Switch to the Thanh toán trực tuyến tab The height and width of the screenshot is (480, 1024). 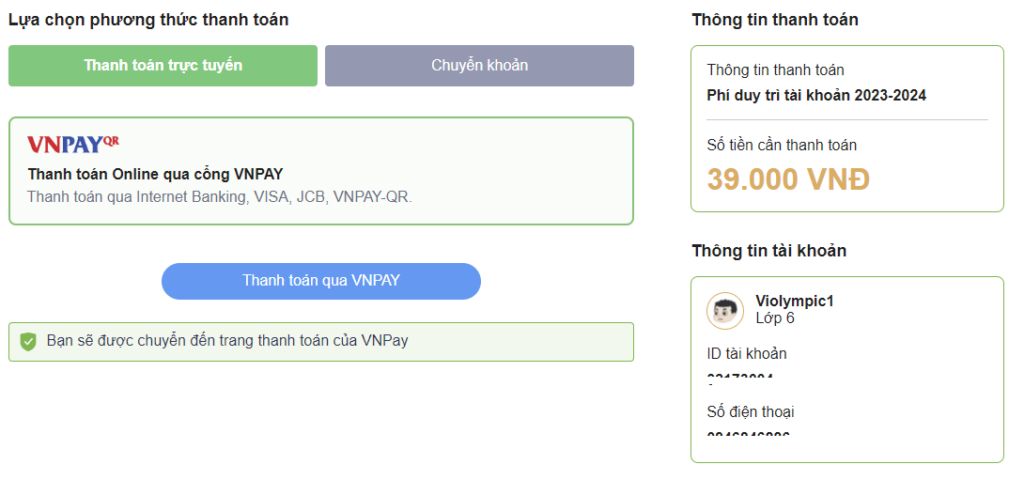point(163,66)
